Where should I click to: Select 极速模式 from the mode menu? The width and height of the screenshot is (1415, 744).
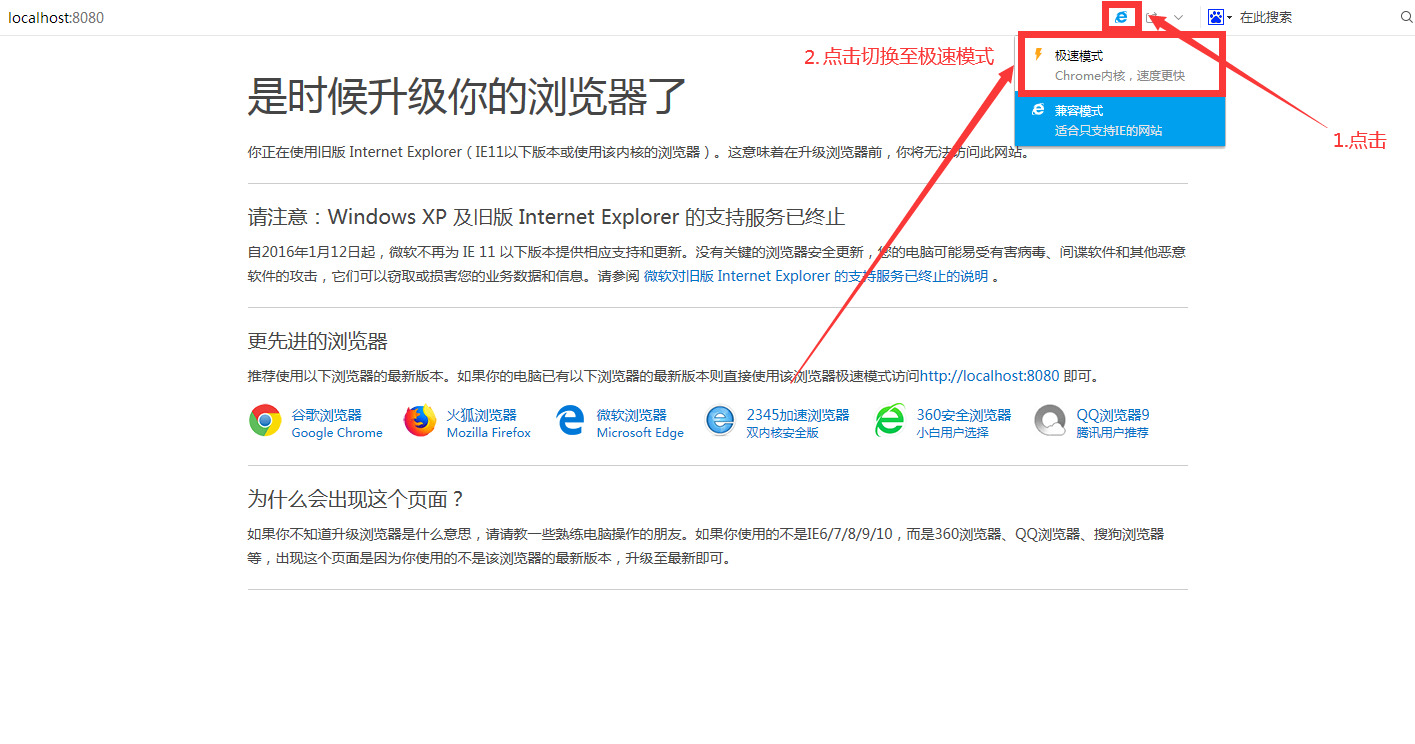(x=1120, y=65)
